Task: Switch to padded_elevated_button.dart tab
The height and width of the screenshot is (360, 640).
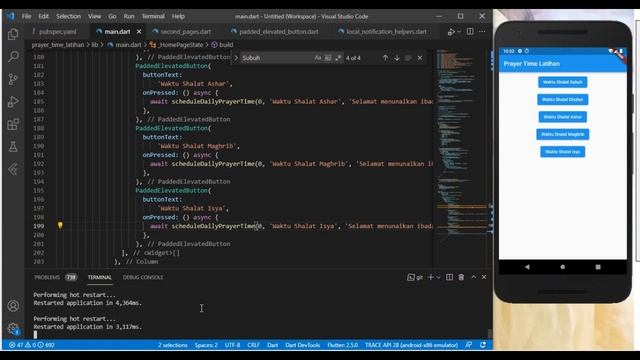Action: (278, 31)
